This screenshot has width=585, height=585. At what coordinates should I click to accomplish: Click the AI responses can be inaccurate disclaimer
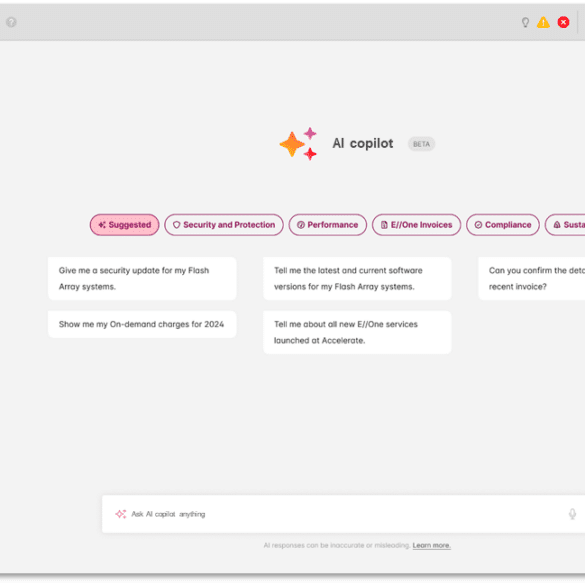point(337,545)
